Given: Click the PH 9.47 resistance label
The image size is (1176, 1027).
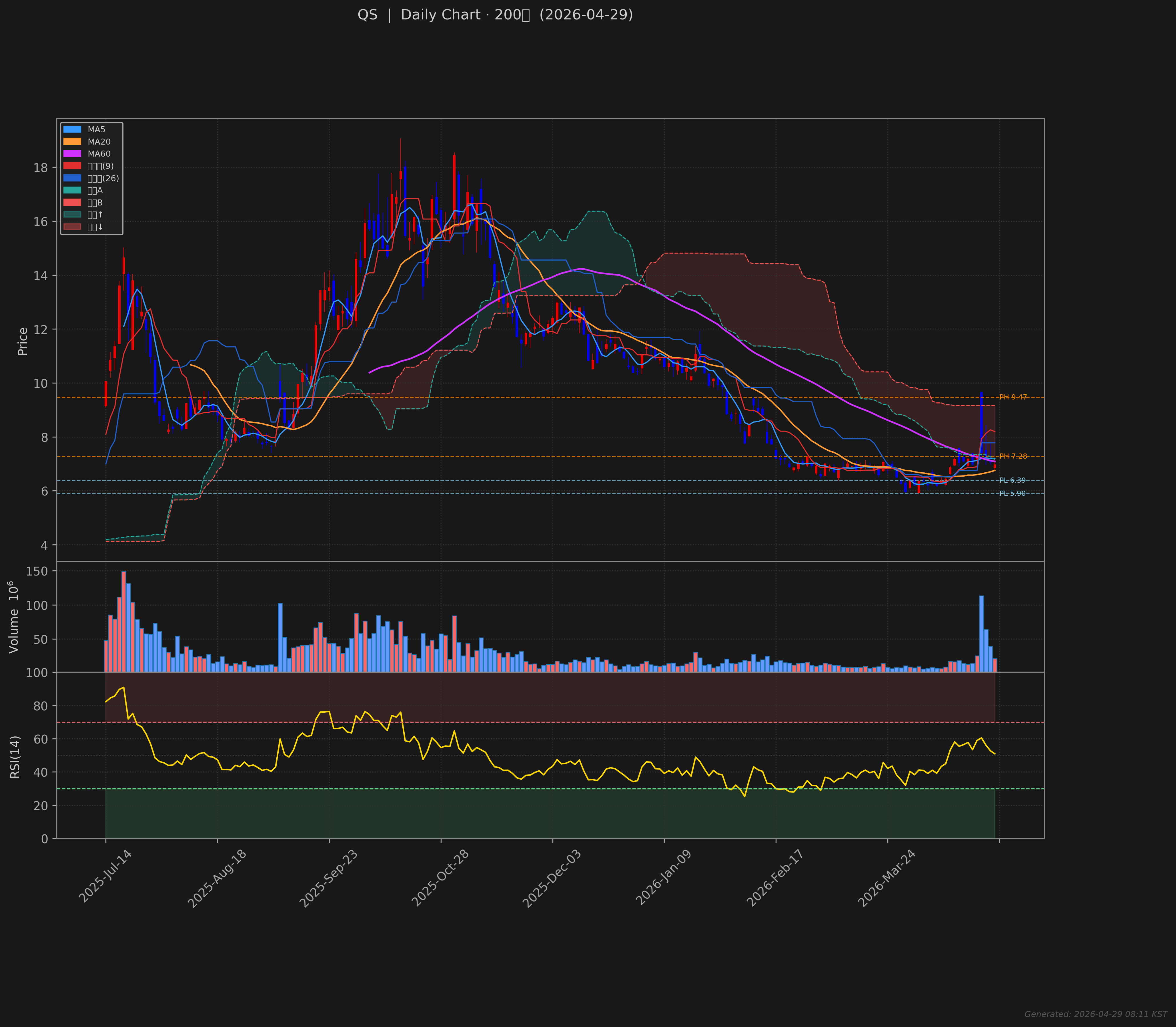Looking at the screenshot, I should (x=1013, y=397).
